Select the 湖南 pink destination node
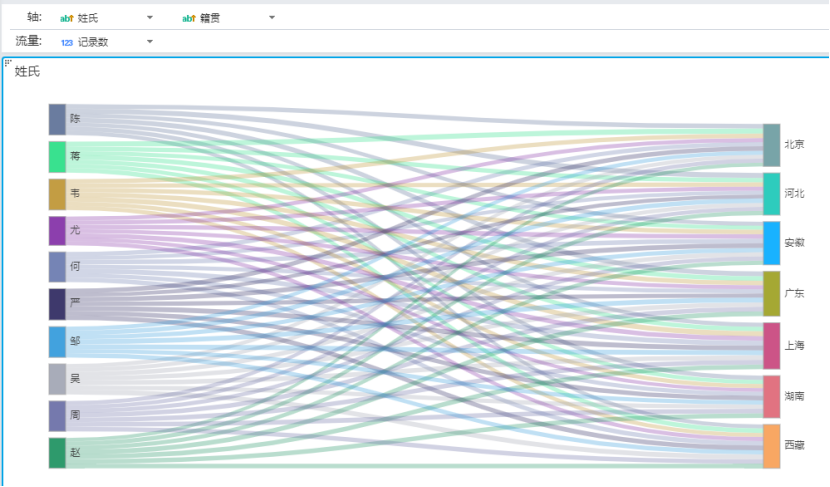830x487 pixels. [x=772, y=396]
